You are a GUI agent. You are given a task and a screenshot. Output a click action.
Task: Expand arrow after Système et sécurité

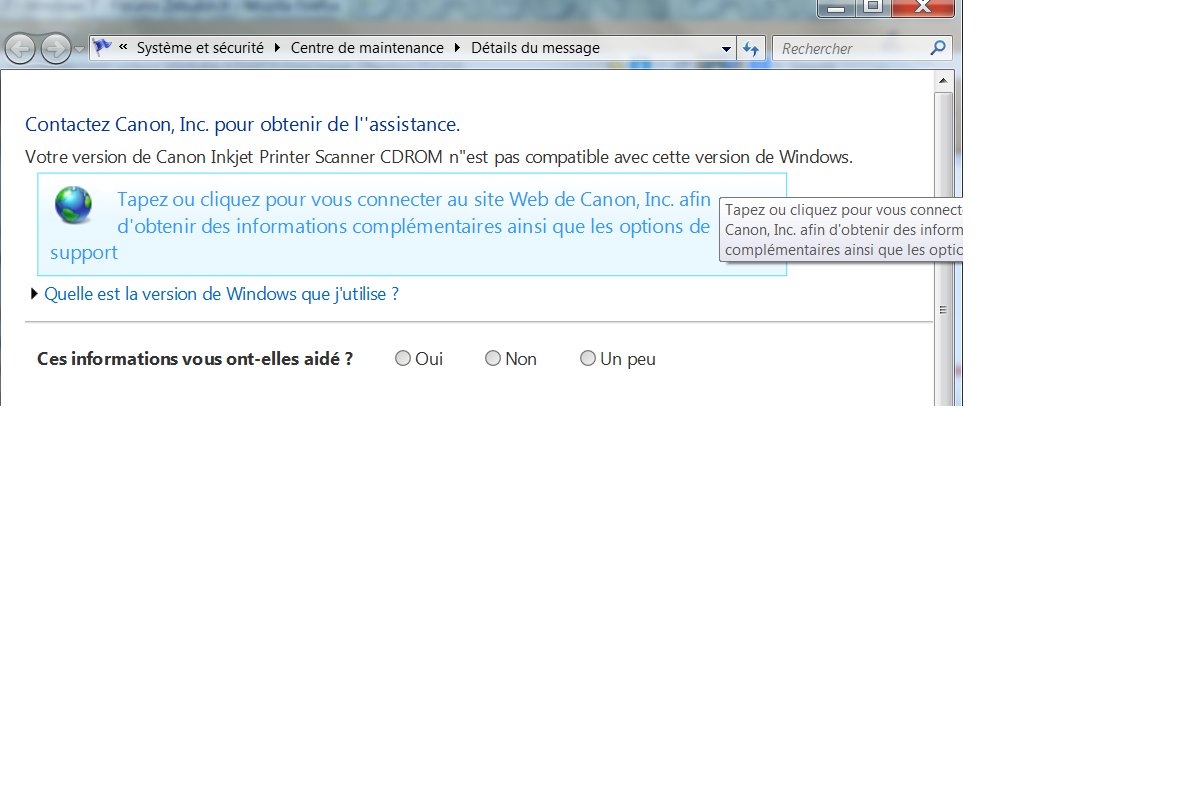277,48
